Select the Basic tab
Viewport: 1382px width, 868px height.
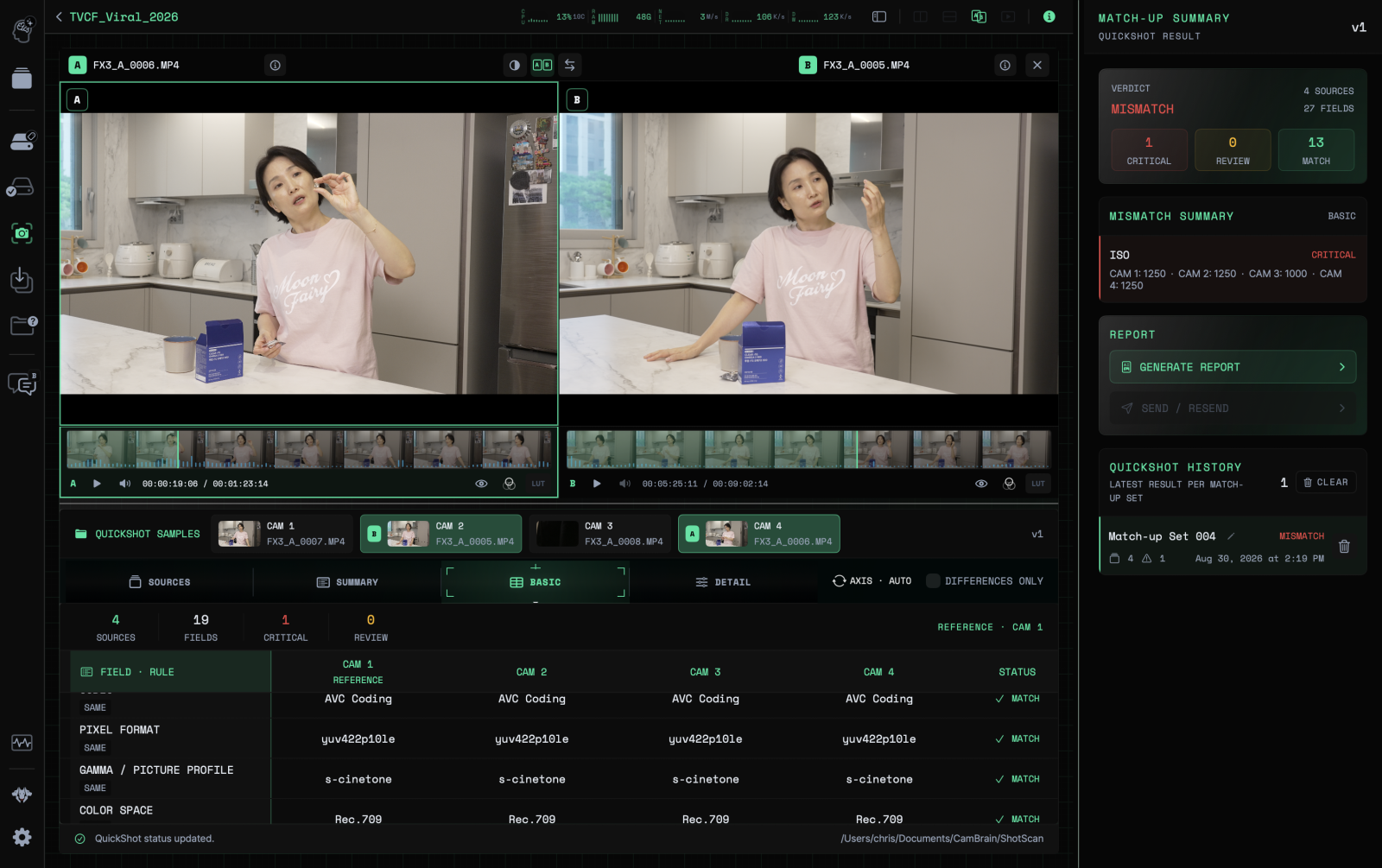click(536, 582)
